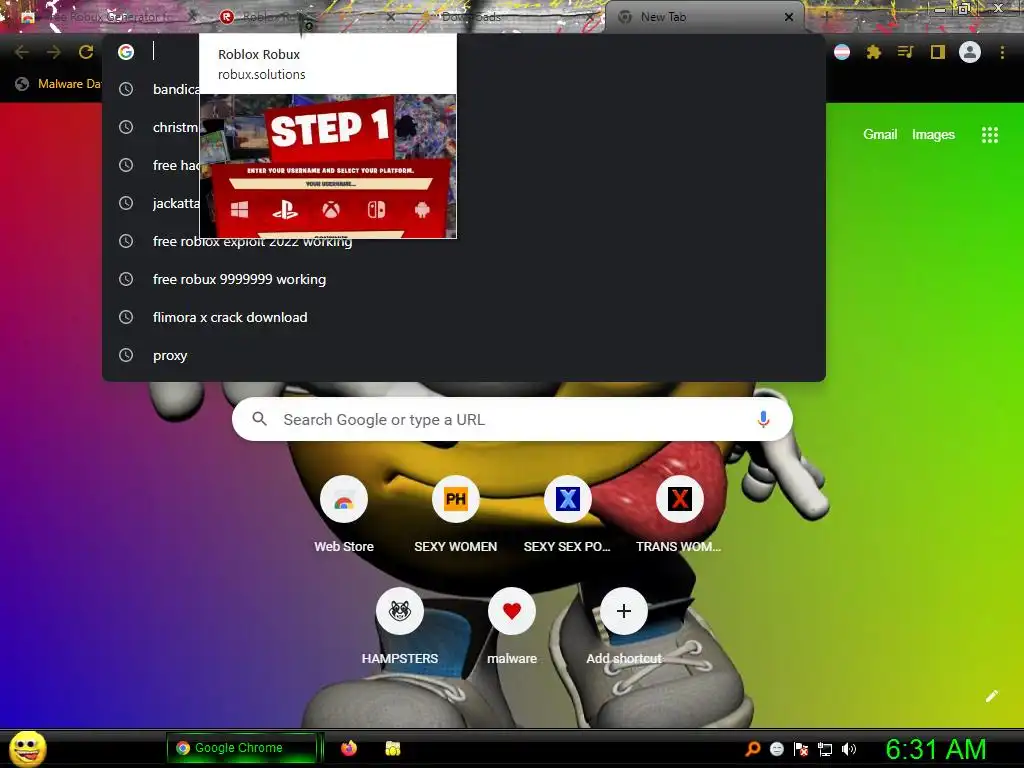This screenshot has height=768, width=1024.
Task: Open the Chrome profile avatar
Action: 970,52
